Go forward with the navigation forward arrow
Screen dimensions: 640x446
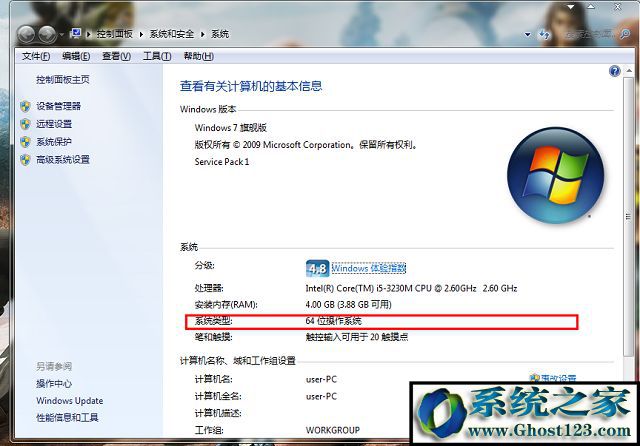point(47,34)
